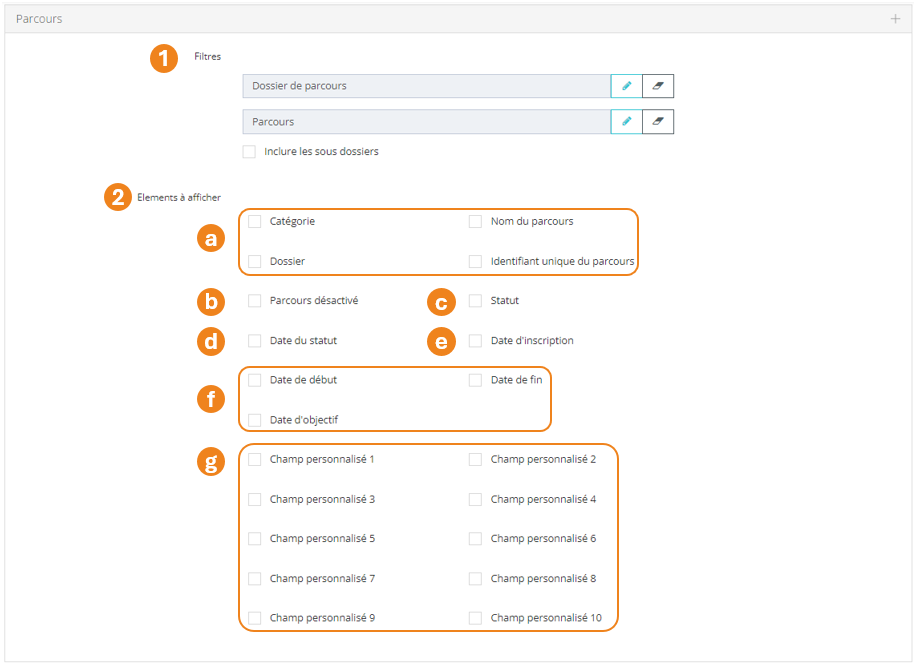Click the pencil icon beside Parcours filter
This screenshot has width=916, height=667.
tap(626, 122)
